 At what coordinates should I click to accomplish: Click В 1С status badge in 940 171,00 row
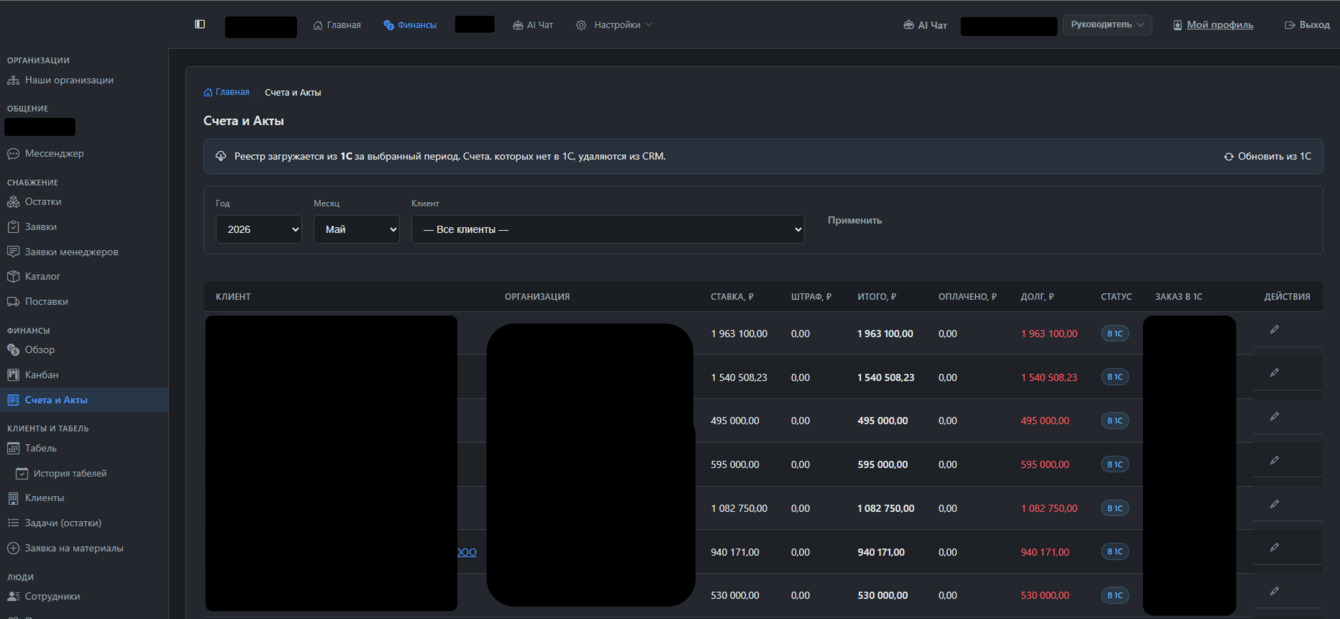1115,552
